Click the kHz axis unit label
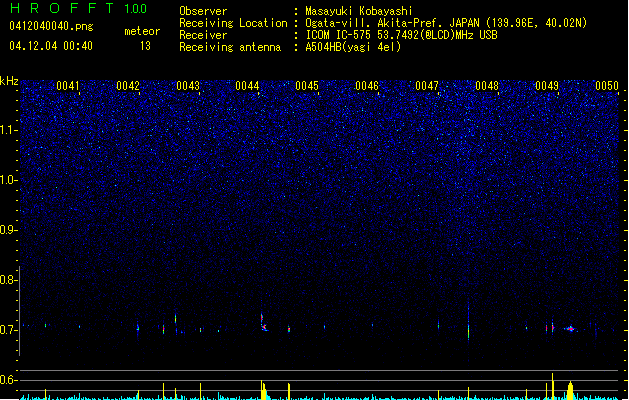The image size is (629, 400). [x=9, y=81]
